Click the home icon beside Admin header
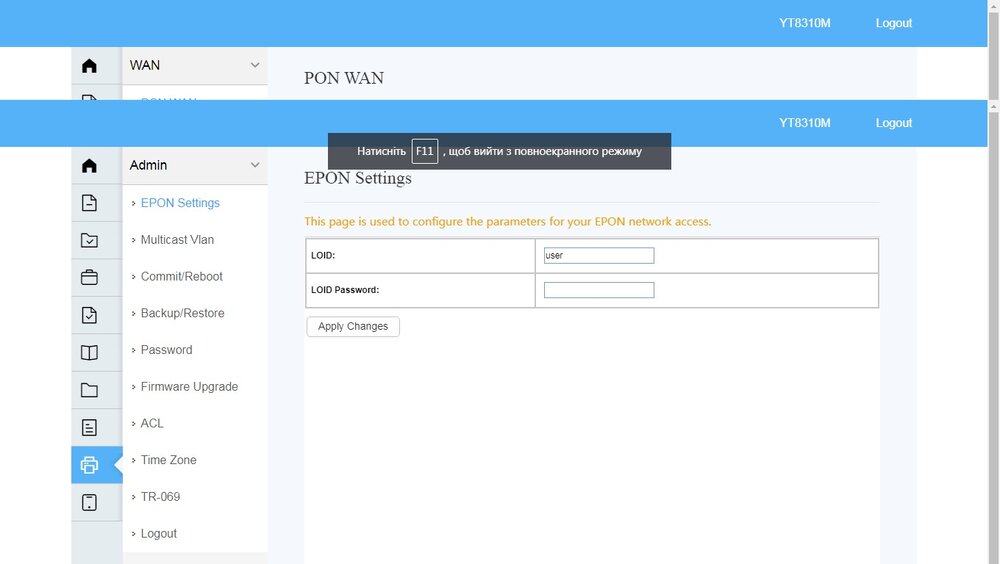 pos(89,166)
